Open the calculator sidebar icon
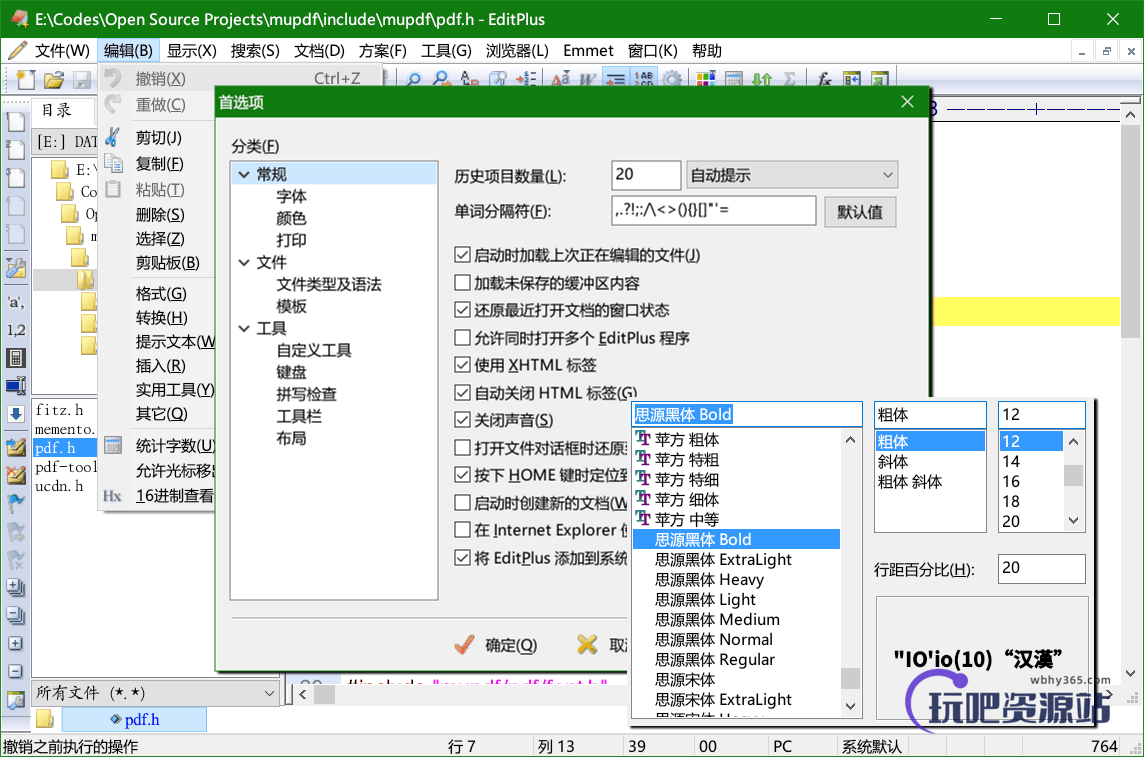Viewport: 1144px width, 757px height. click(x=15, y=357)
